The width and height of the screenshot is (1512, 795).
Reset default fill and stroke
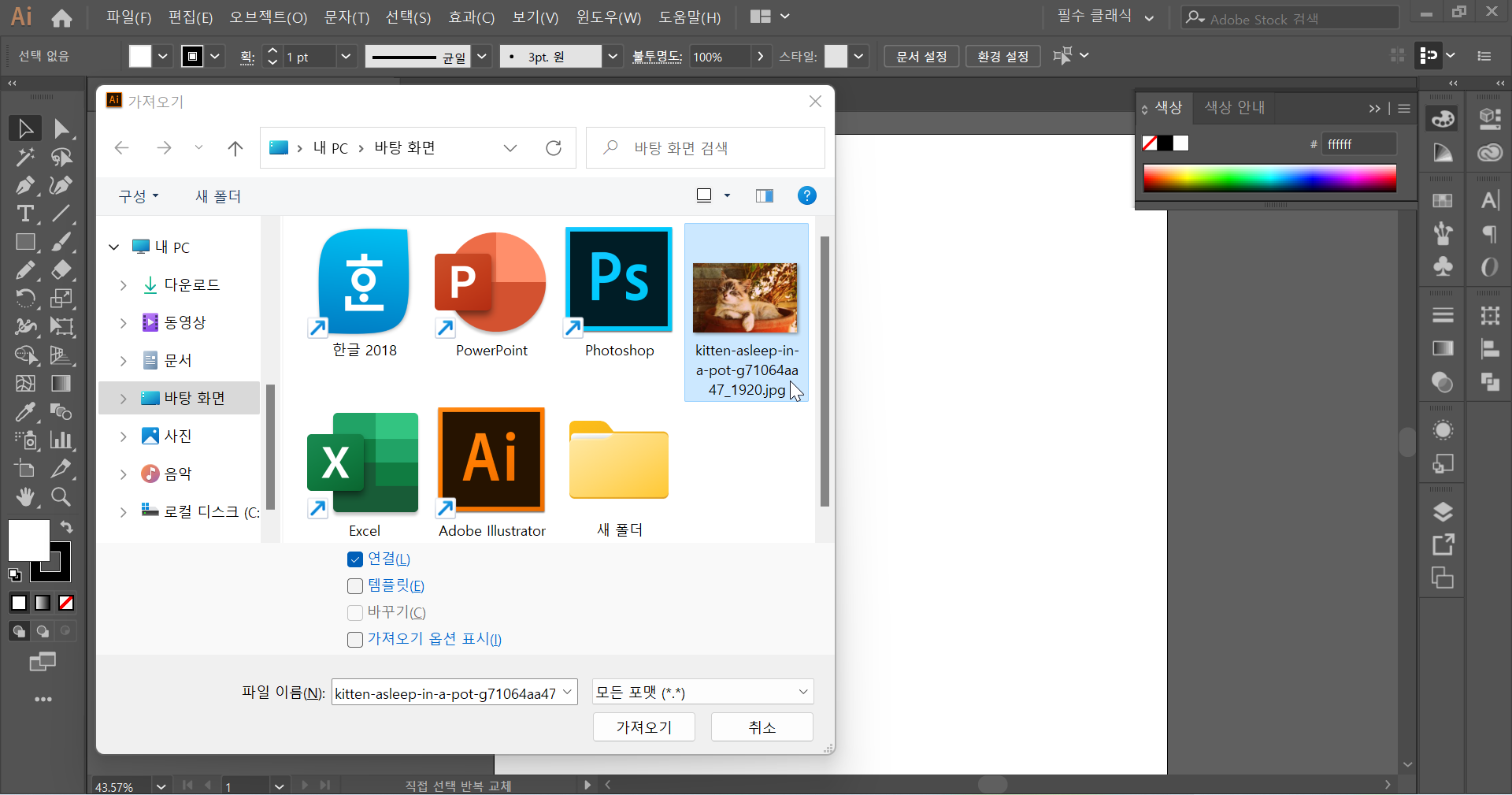coord(14,574)
